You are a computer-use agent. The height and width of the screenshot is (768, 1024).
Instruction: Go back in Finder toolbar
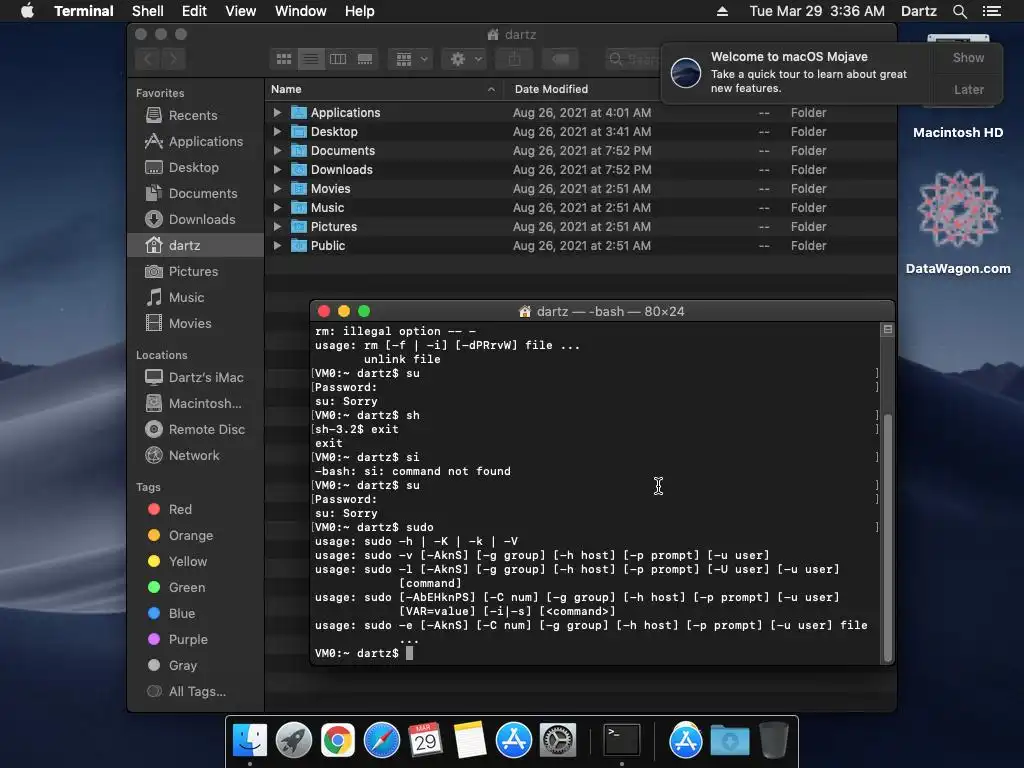(148, 59)
